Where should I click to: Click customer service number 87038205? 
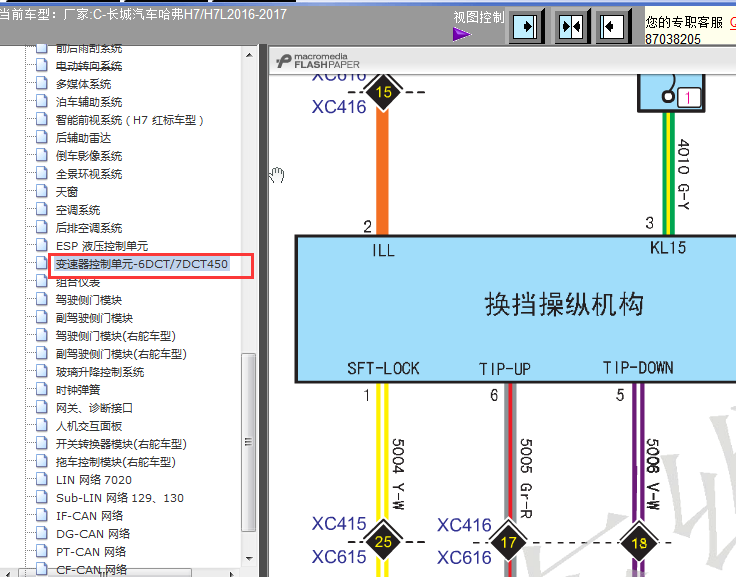[x=673, y=39]
